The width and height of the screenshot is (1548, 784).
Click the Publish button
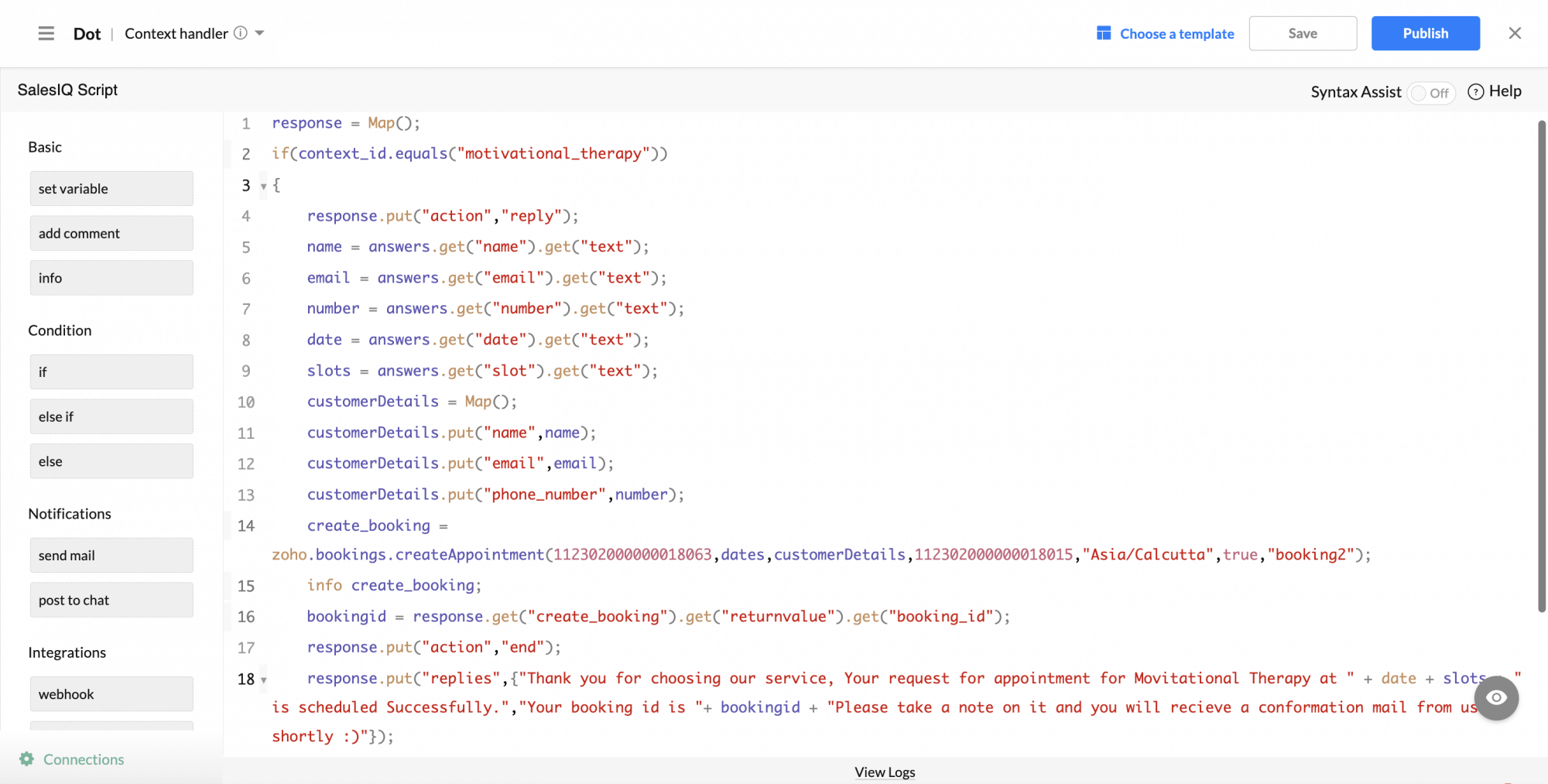(x=1425, y=33)
